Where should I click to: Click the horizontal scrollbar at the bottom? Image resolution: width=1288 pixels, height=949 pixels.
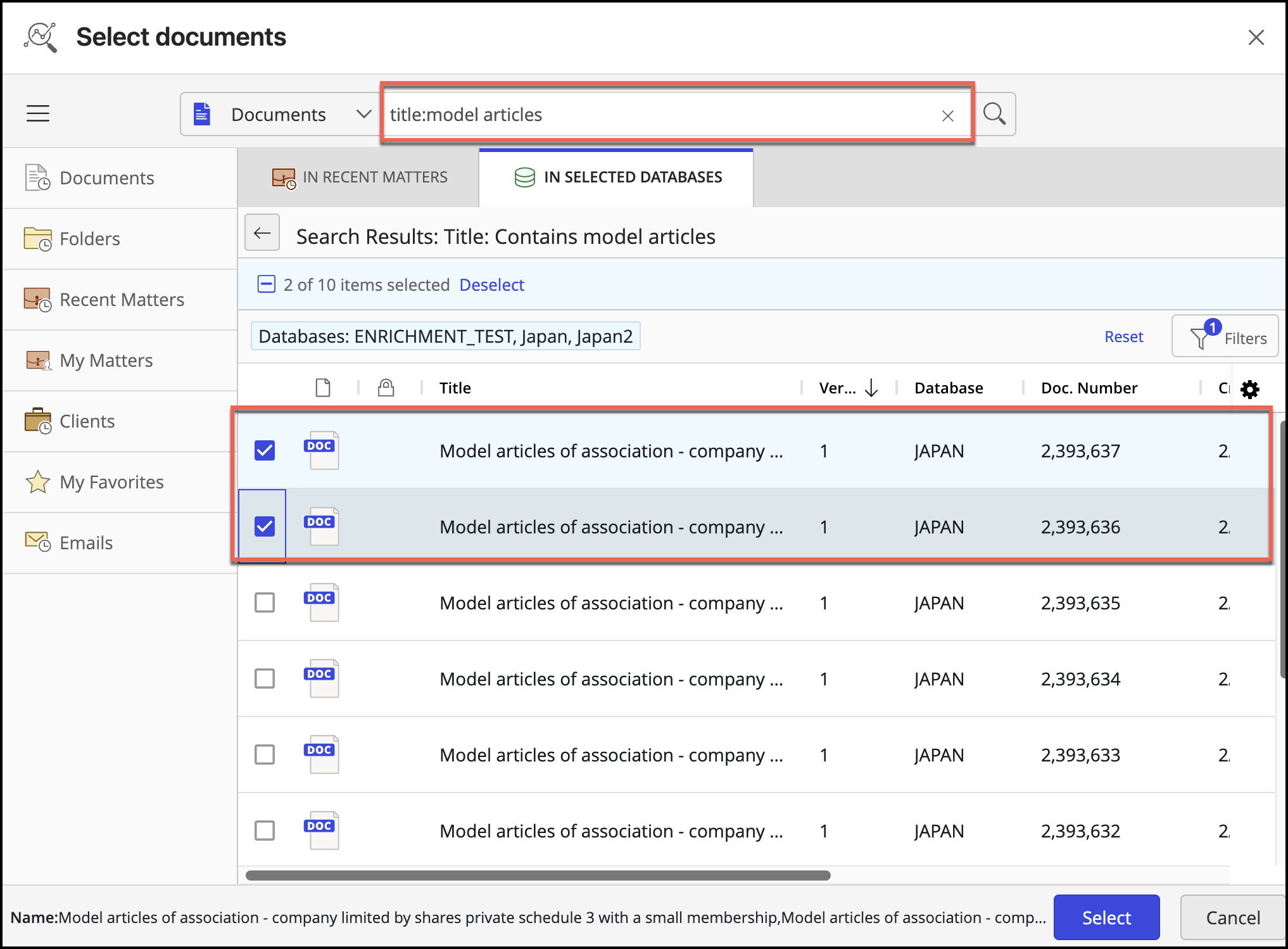coord(538,876)
